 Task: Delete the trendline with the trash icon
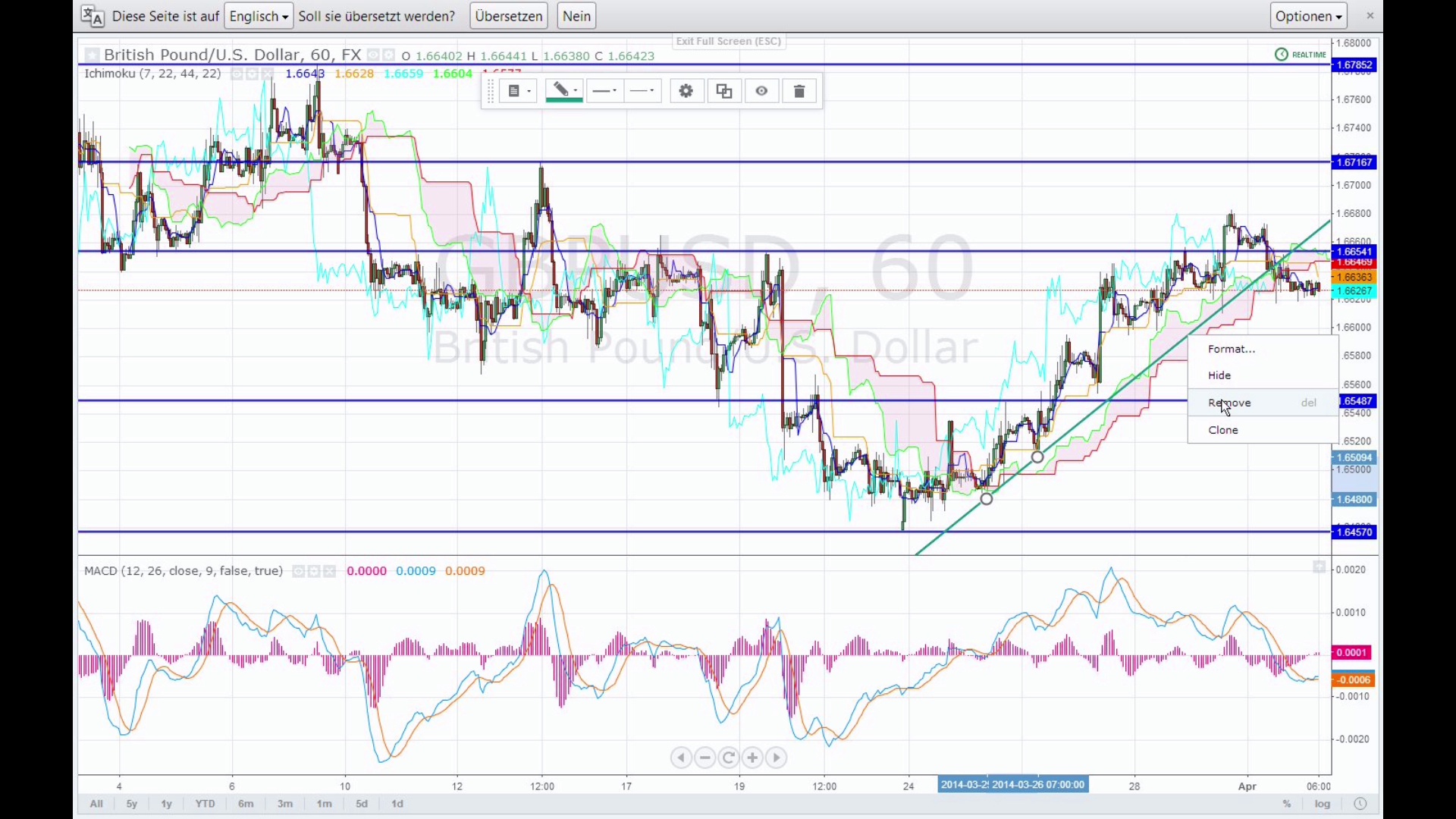(x=799, y=92)
